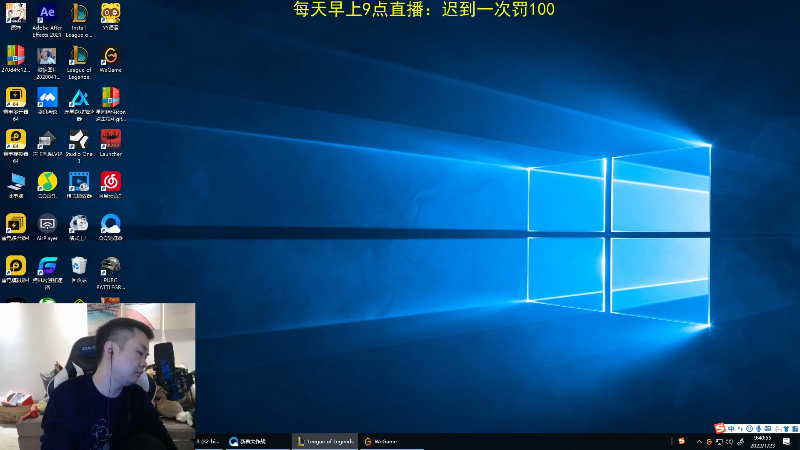Open the volume speaker tray icon

(730, 442)
